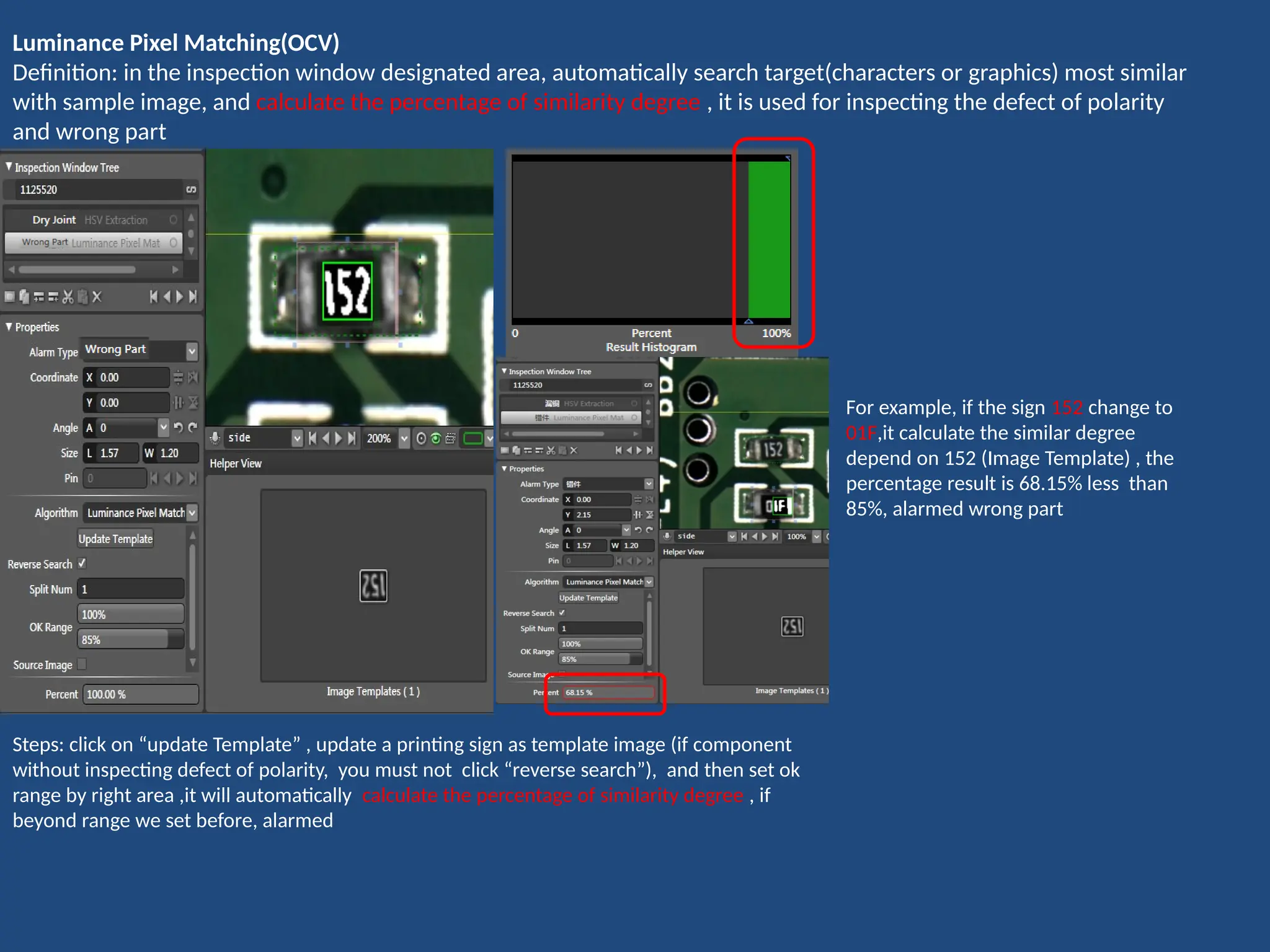Click the link icon beside 1125520 in the left panel
This screenshot has height=952, width=1270.
[191, 190]
